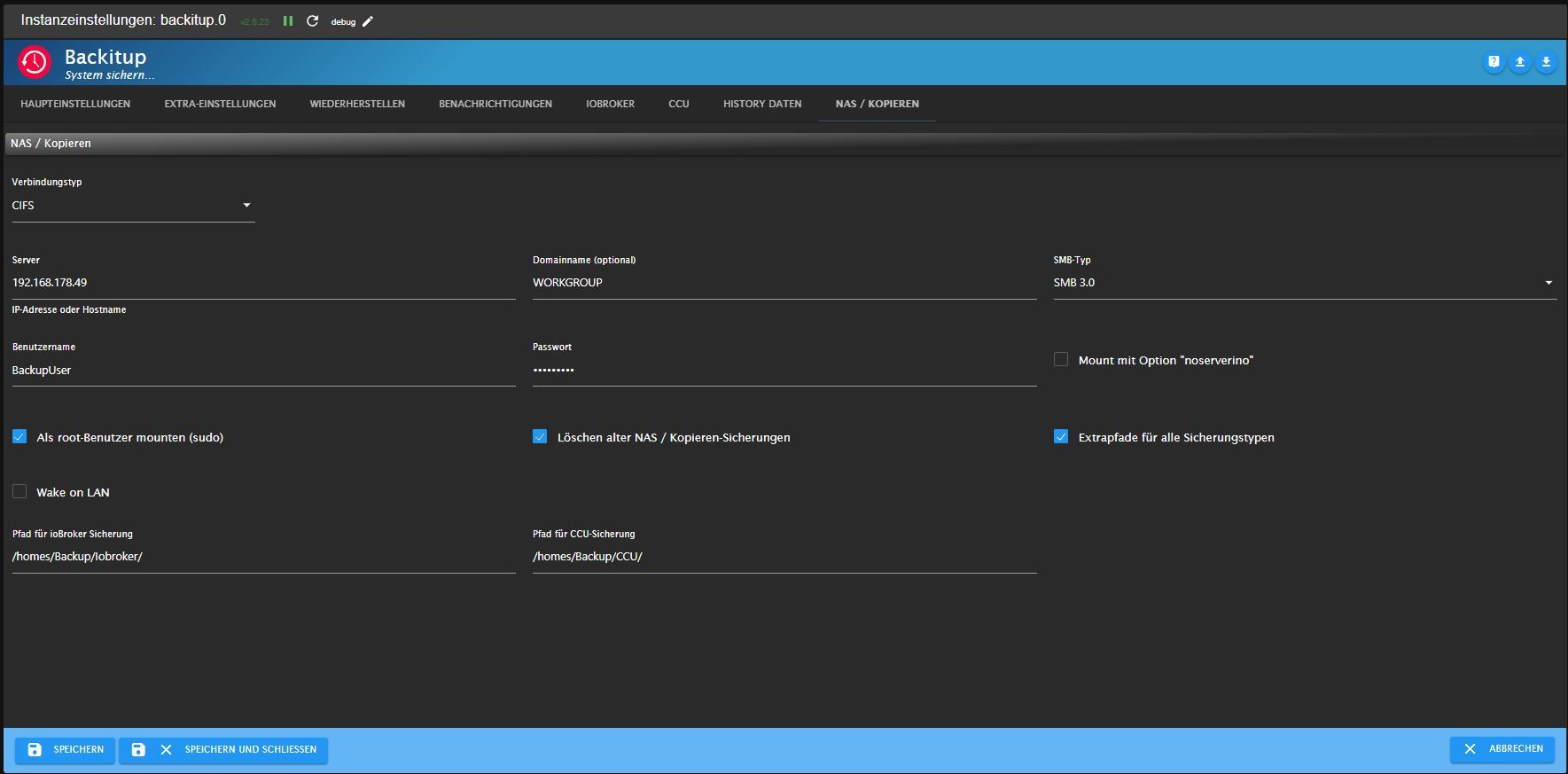
Task: Click the restart instance icon
Action: coord(312,20)
